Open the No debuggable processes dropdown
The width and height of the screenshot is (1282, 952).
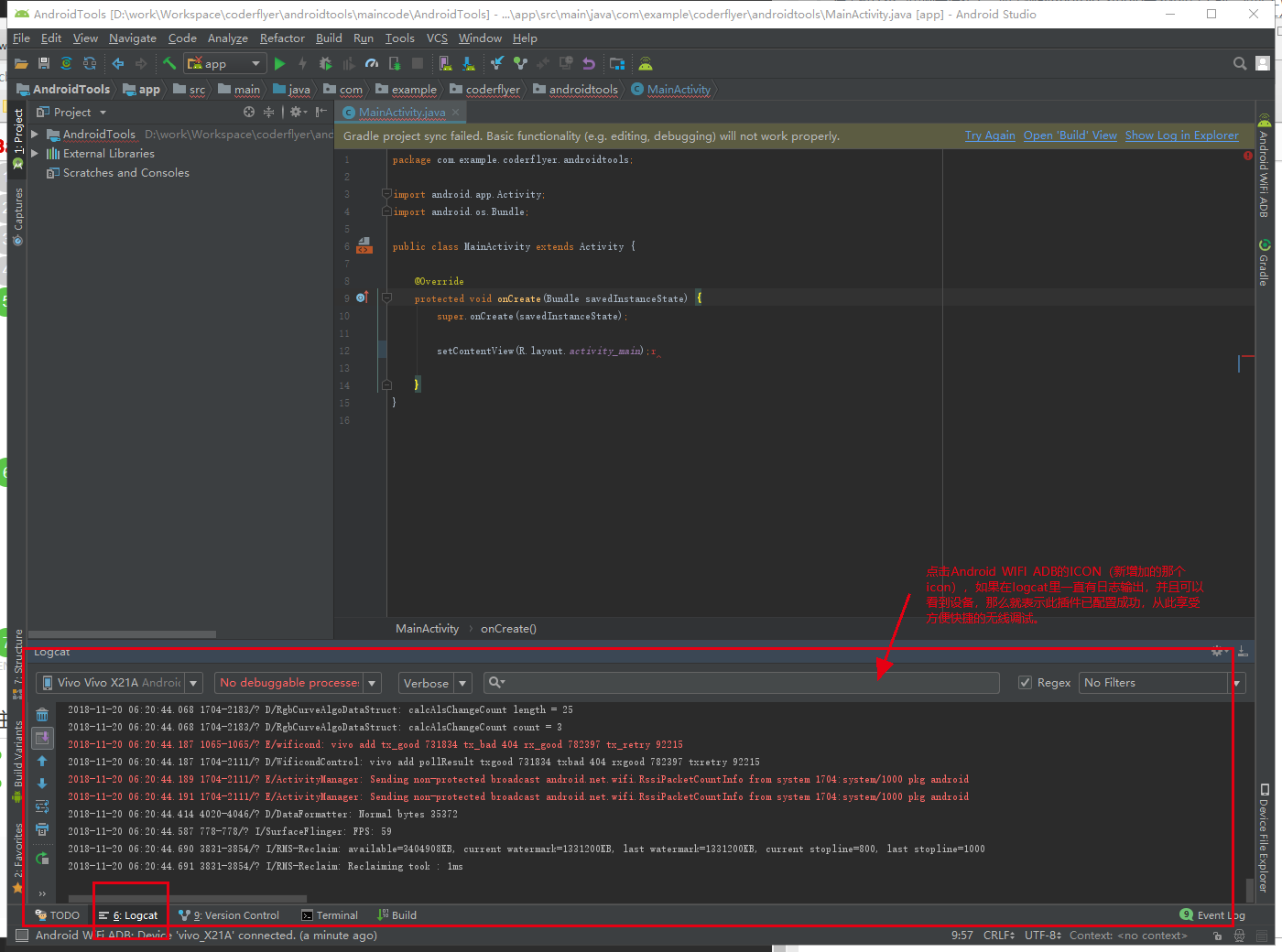pyautogui.click(x=298, y=683)
